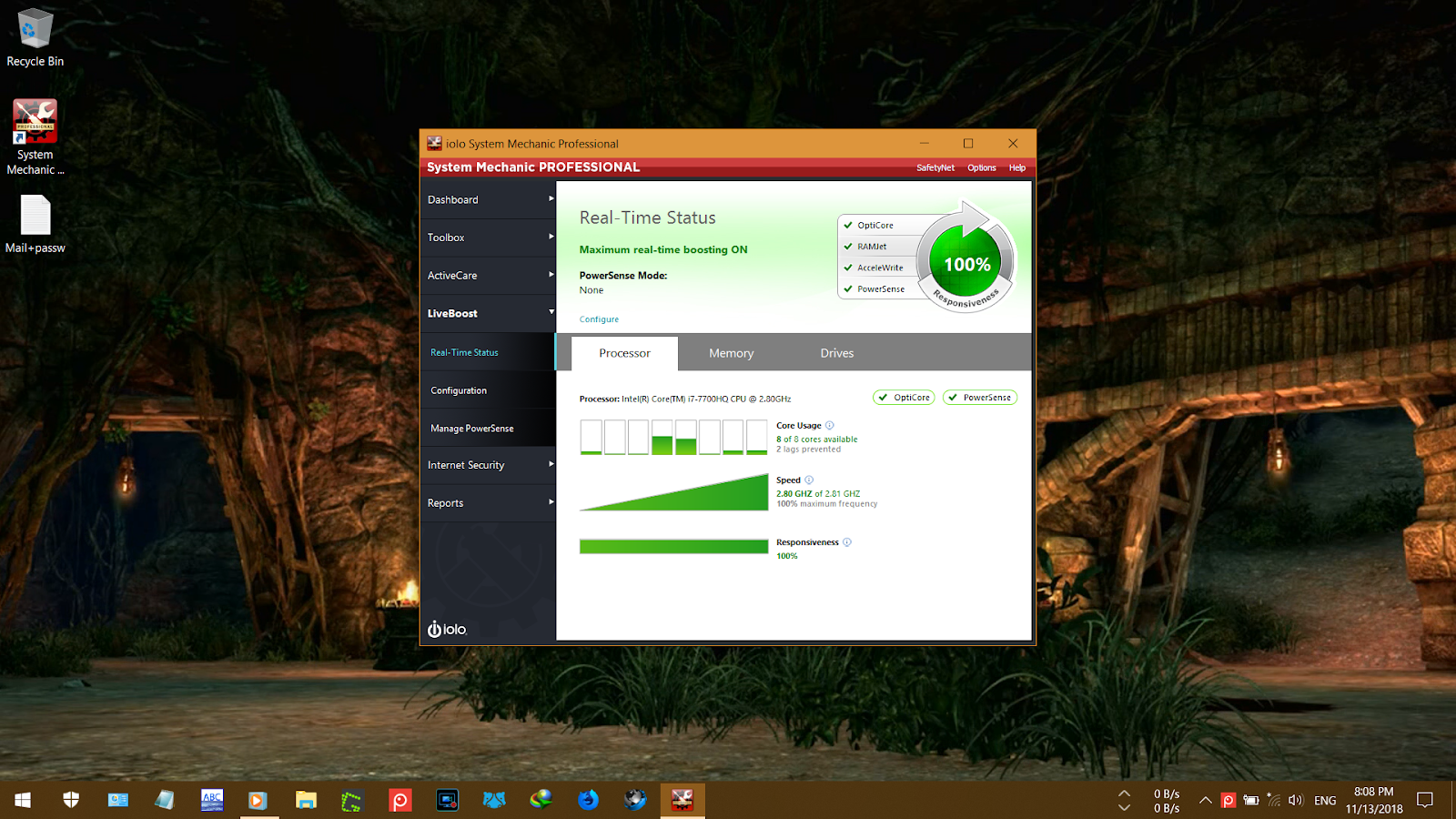Open the SafetyNet menu

tap(935, 167)
